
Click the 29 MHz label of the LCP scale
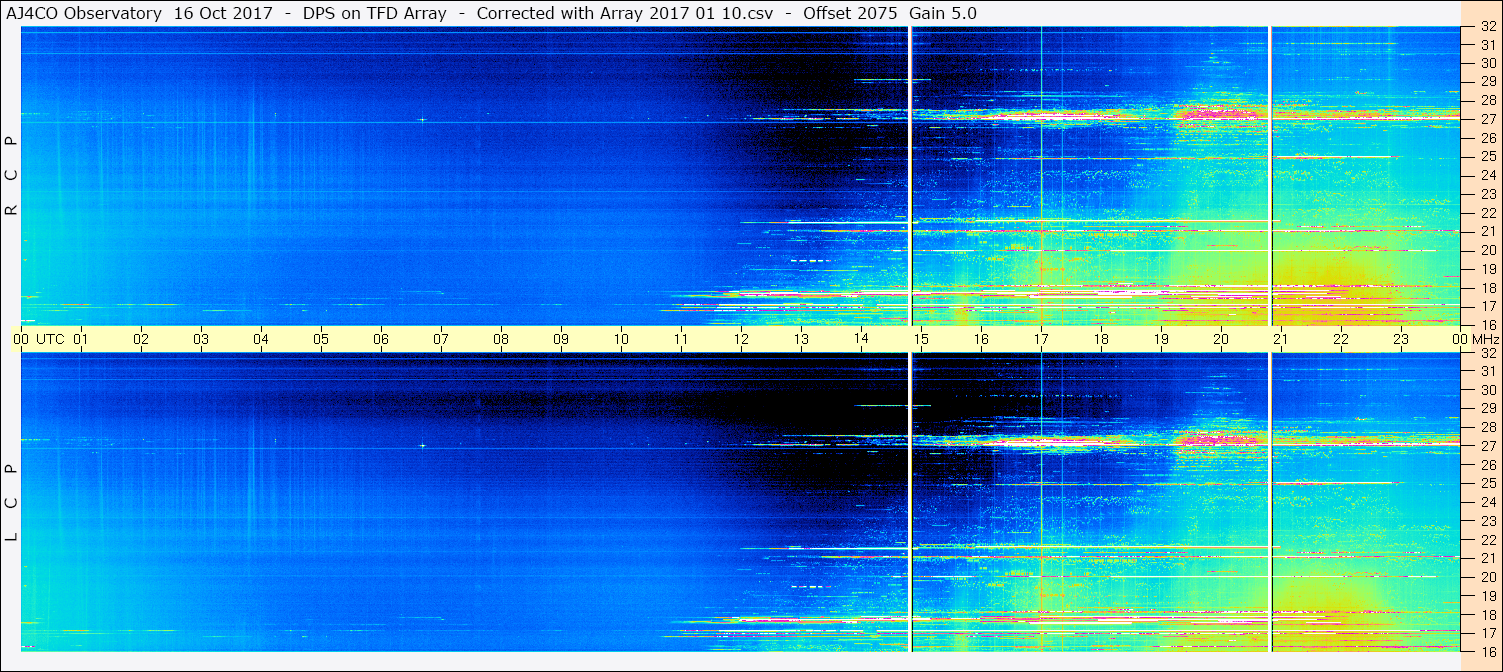1488,409
